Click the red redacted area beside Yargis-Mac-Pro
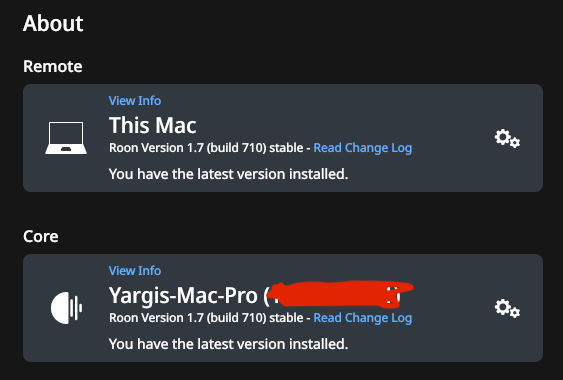The height and width of the screenshot is (380, 563). (x=339, y=295)
